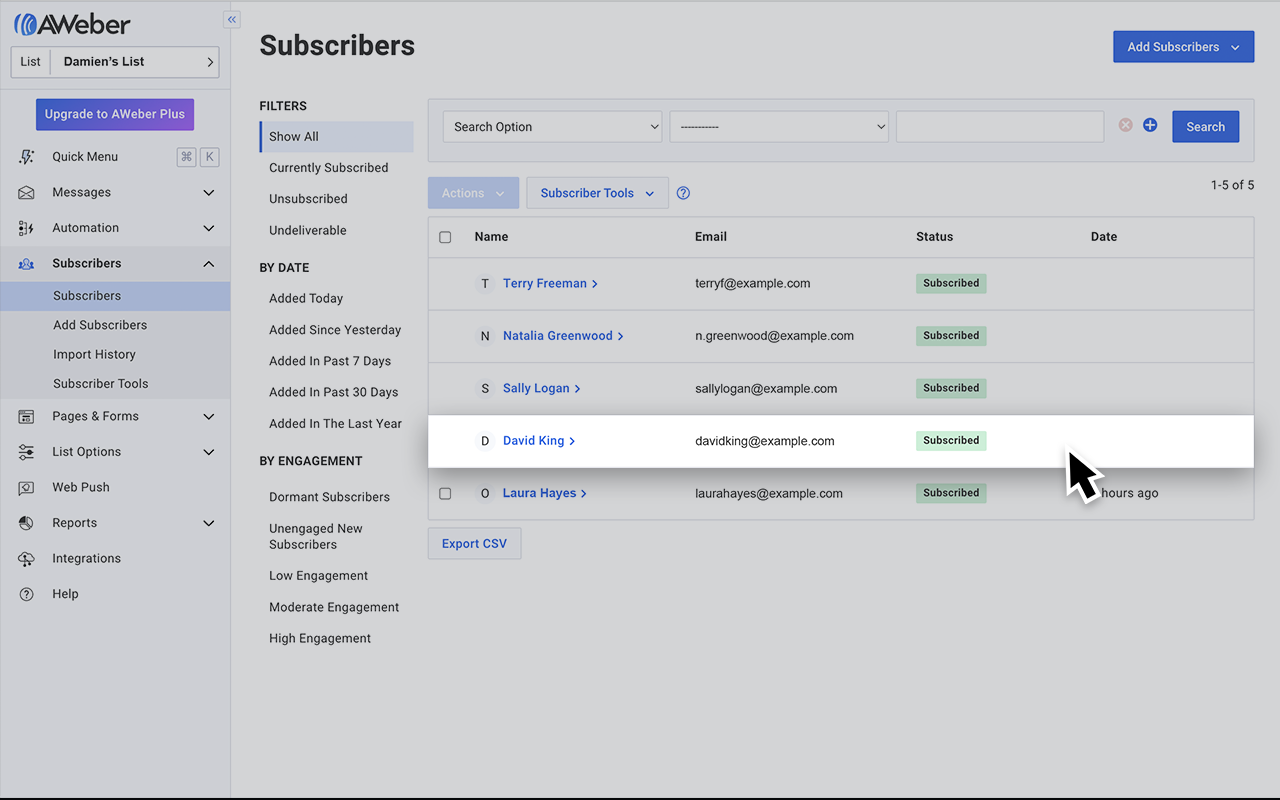This screenshot has height=800, width=1280.
Task: Check the Laura Hayes row checkbox
Action: point(445,493)
